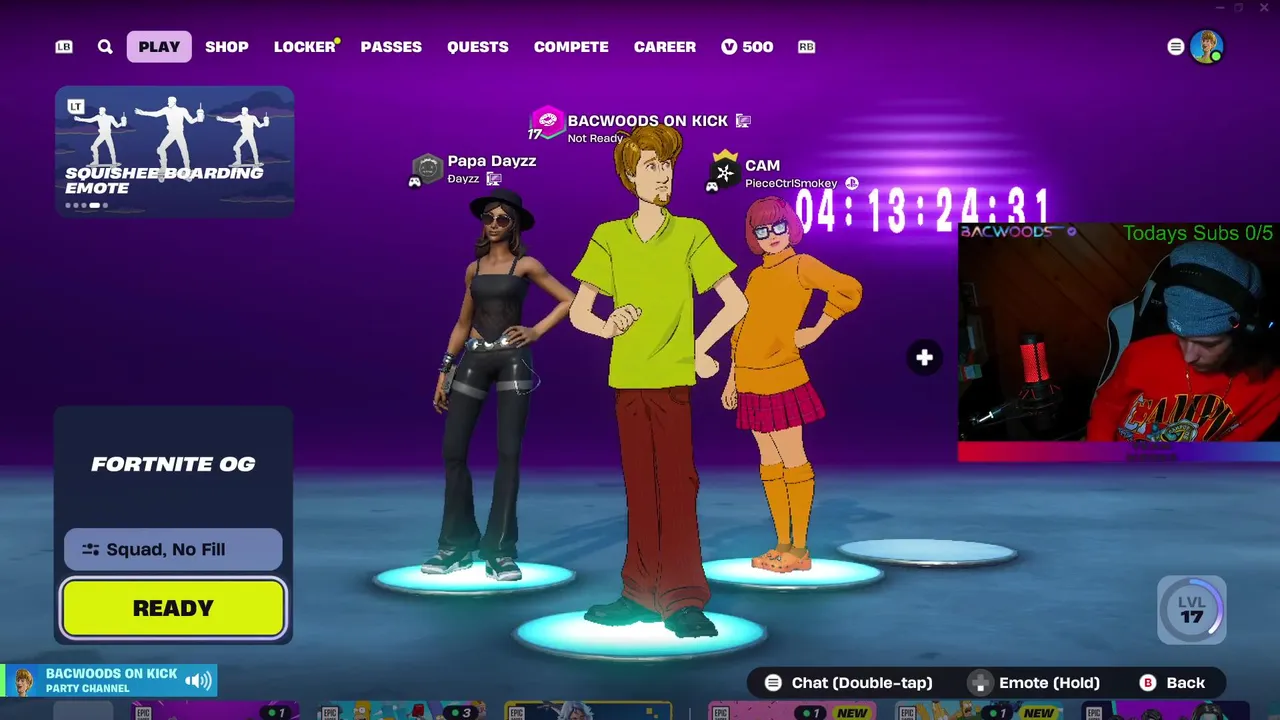
Task: Click the Chat (Double-tap) prompt
Action: (x=849, y=683)
